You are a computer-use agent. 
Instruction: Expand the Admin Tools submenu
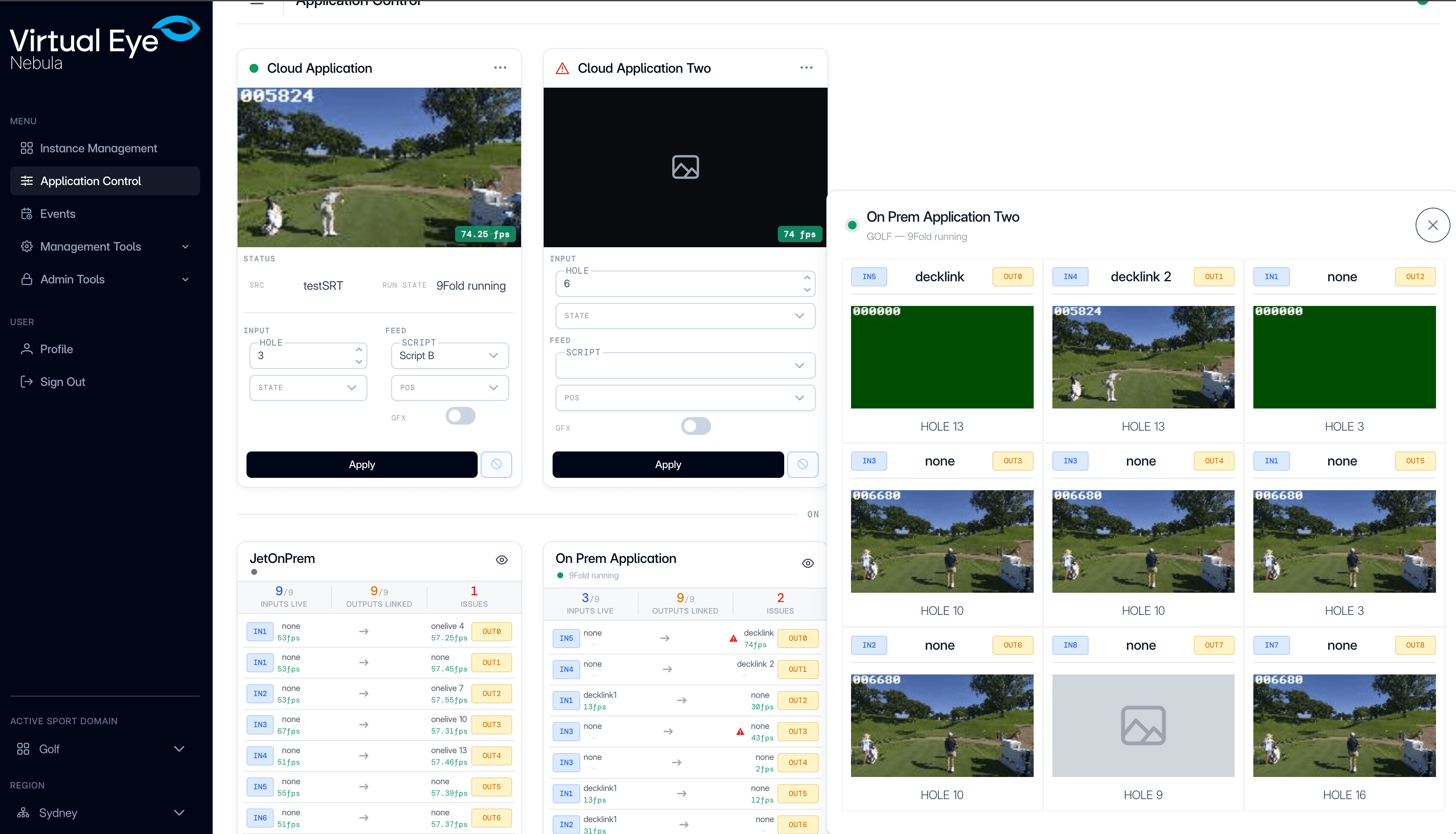105,279
